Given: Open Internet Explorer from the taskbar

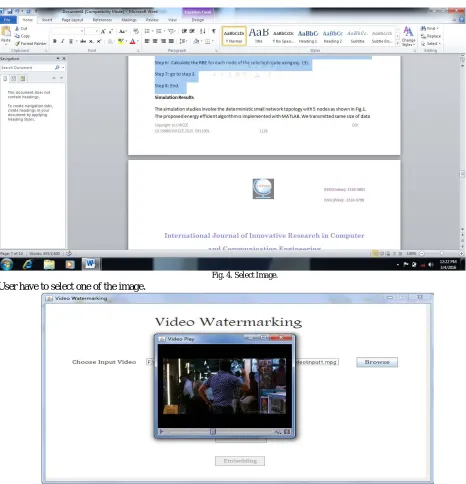Looking at the screenshot, I should (28, 264).
